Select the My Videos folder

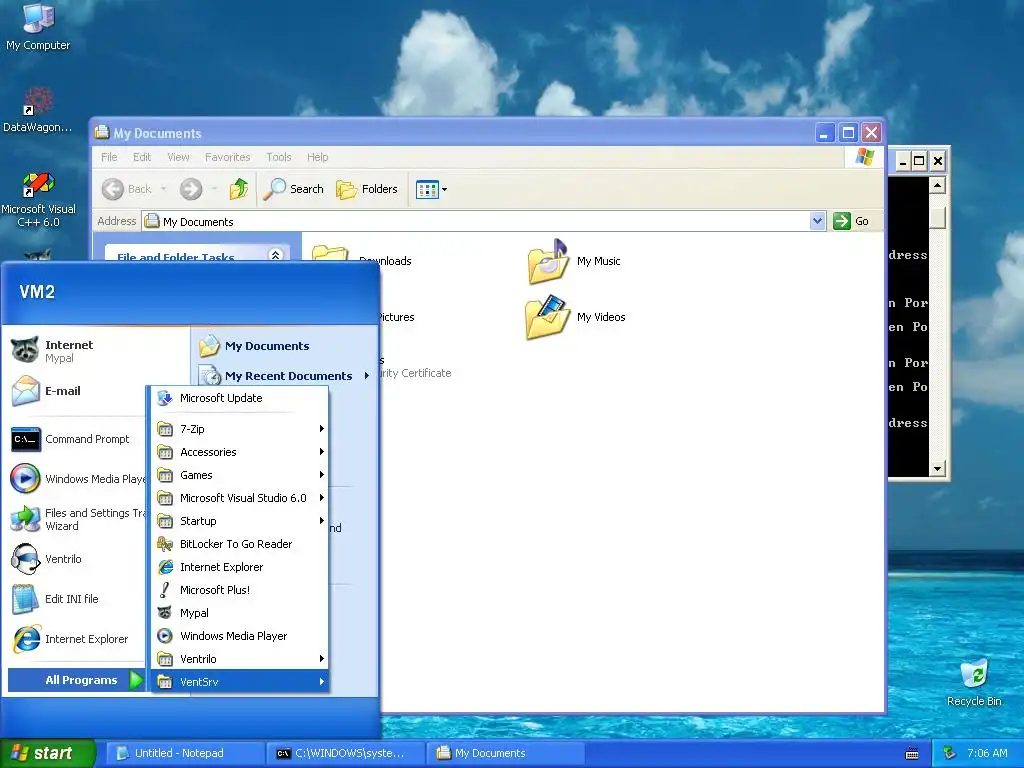[576, 317]
